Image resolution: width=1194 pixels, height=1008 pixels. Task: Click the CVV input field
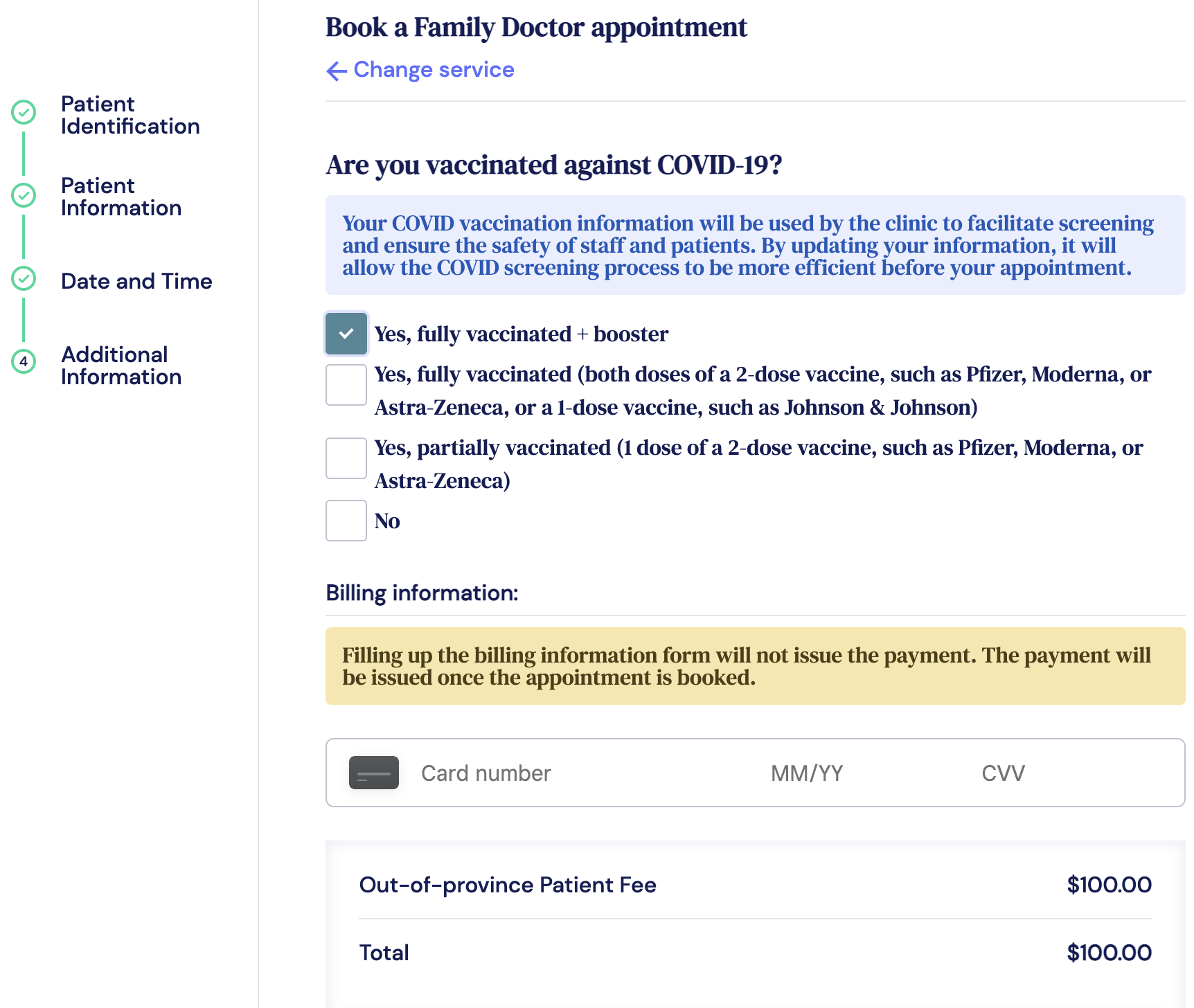click(1003, 773)
